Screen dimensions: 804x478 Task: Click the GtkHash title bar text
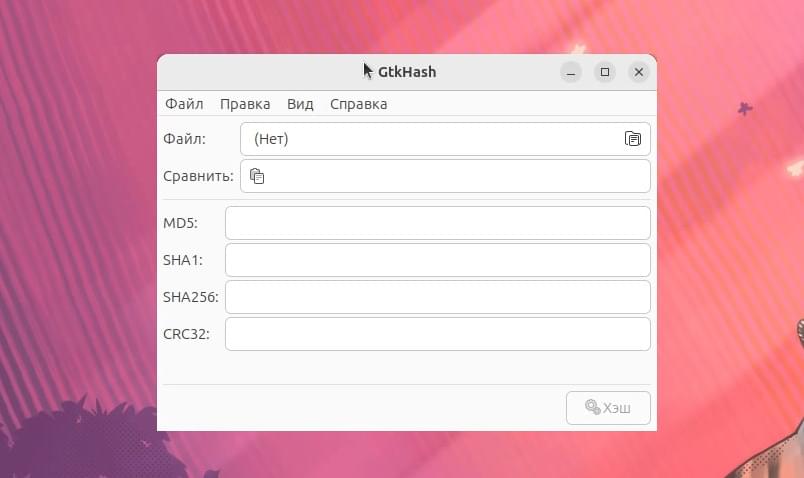pos(407,72)
